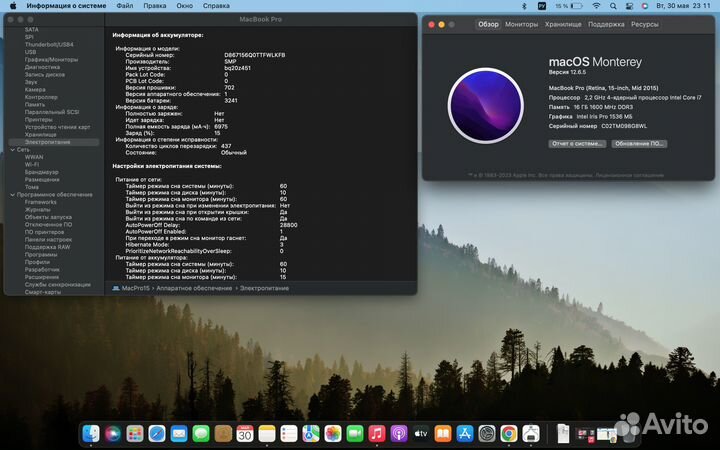Click the Wi-Fi status icon in menu bar

click(x=596, y=6)
